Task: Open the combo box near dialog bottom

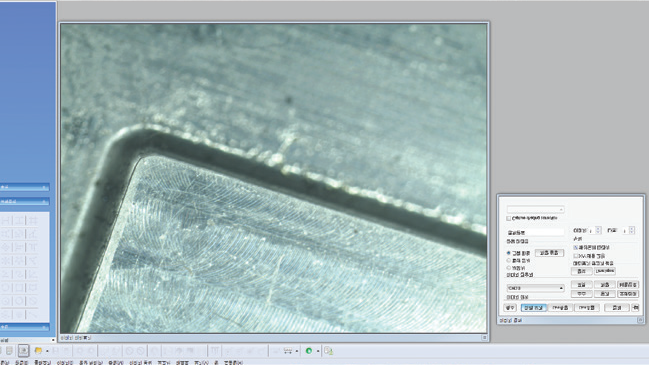Action: [x=536, y=288]
